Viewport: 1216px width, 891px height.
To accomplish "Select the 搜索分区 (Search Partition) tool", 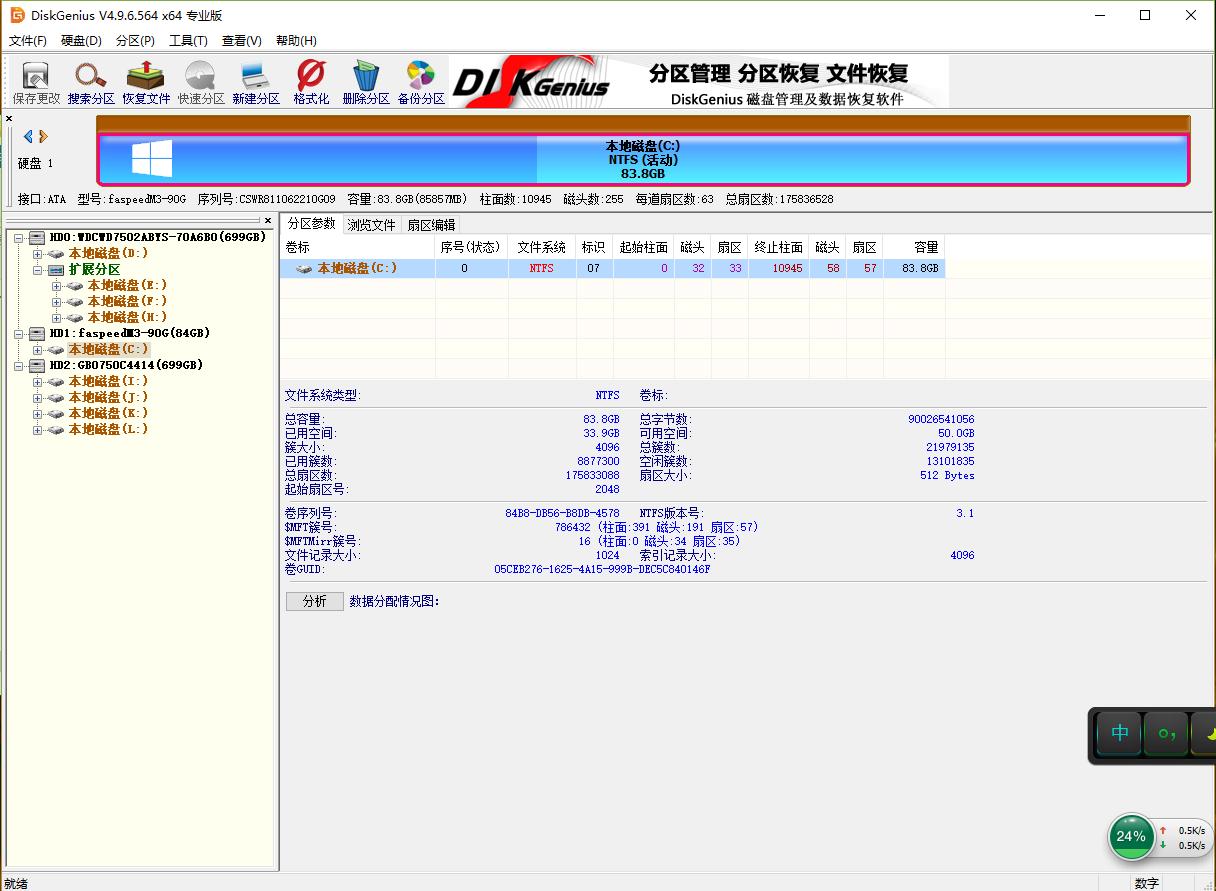I will point(91,81).
